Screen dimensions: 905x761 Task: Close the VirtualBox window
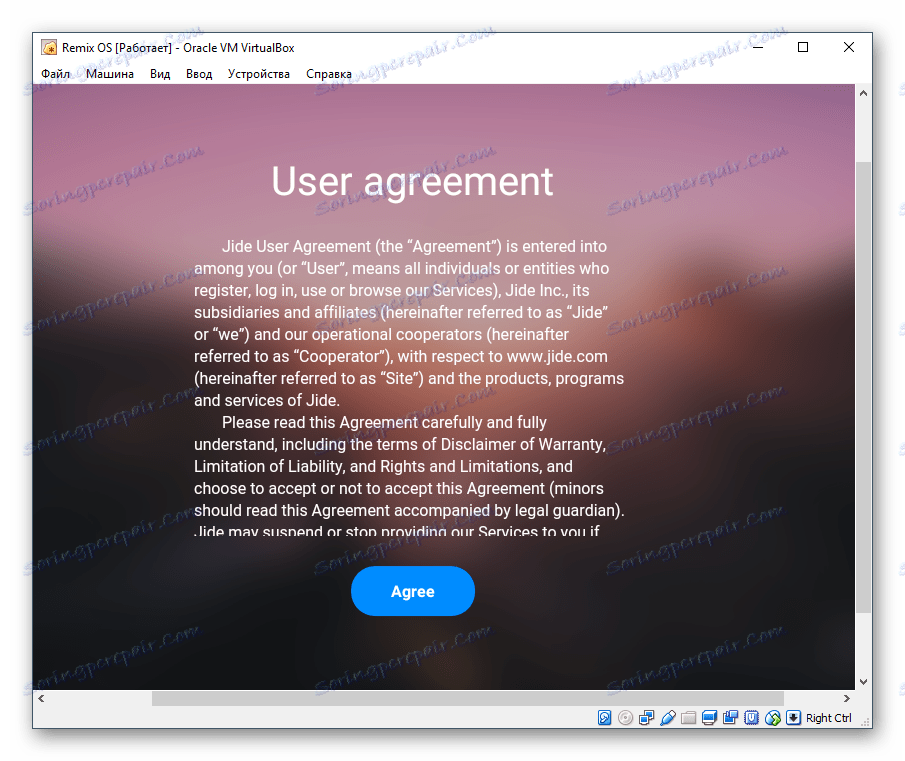(x=848, y=47)
